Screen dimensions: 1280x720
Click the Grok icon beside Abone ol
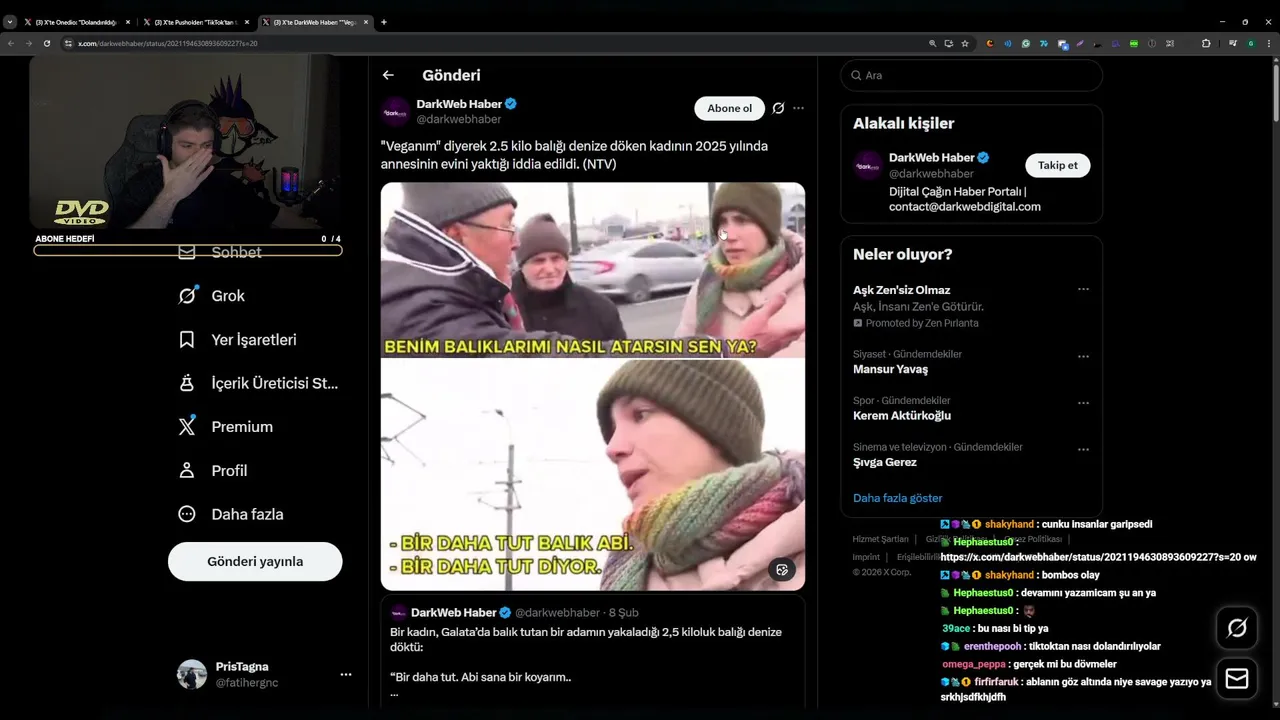[x=778, y=108]
